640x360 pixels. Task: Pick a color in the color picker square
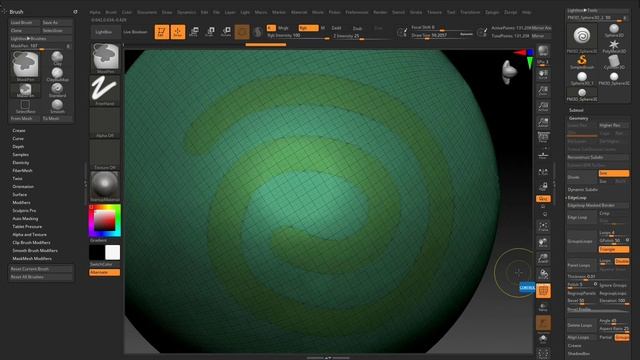[x=105, y=220]
